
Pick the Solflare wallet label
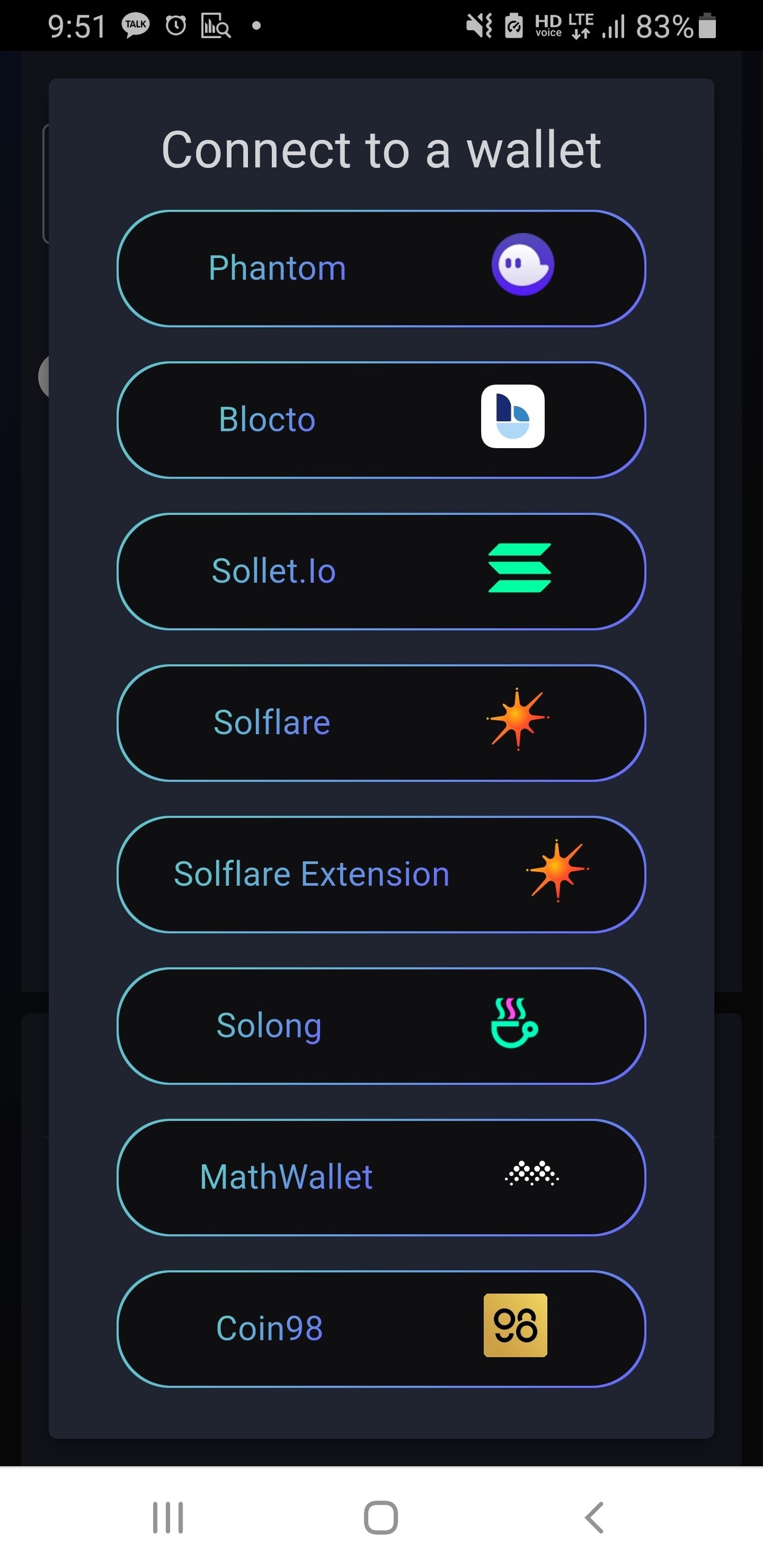coord(272,723)
